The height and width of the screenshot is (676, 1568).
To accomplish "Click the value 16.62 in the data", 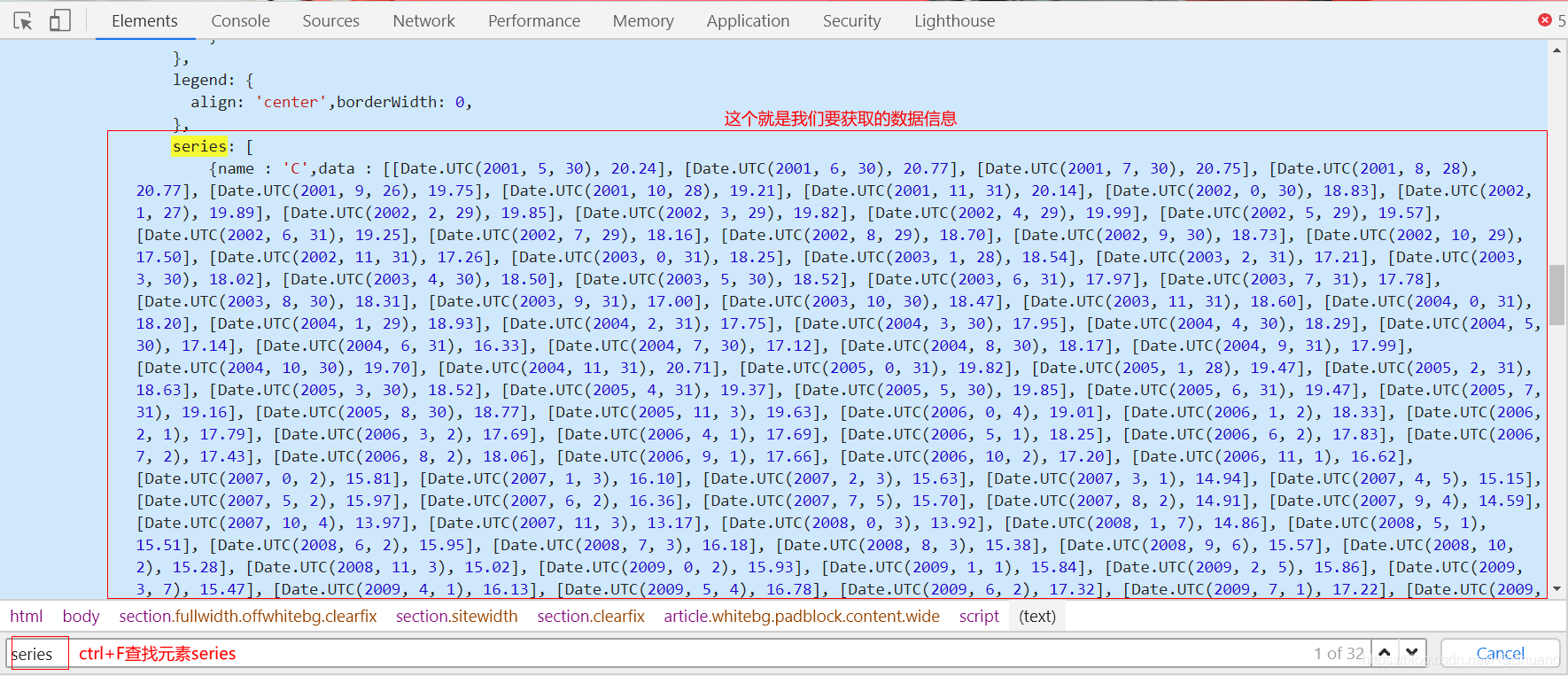I will [x=1373, y=456].
